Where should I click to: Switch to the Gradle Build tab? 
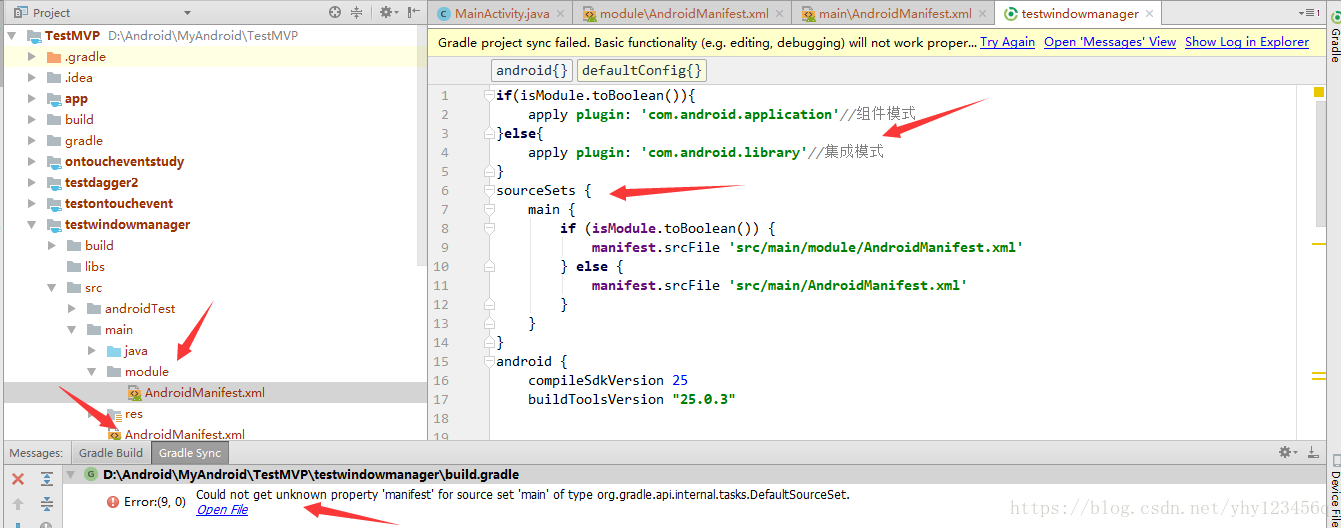(x=111, y=453)
